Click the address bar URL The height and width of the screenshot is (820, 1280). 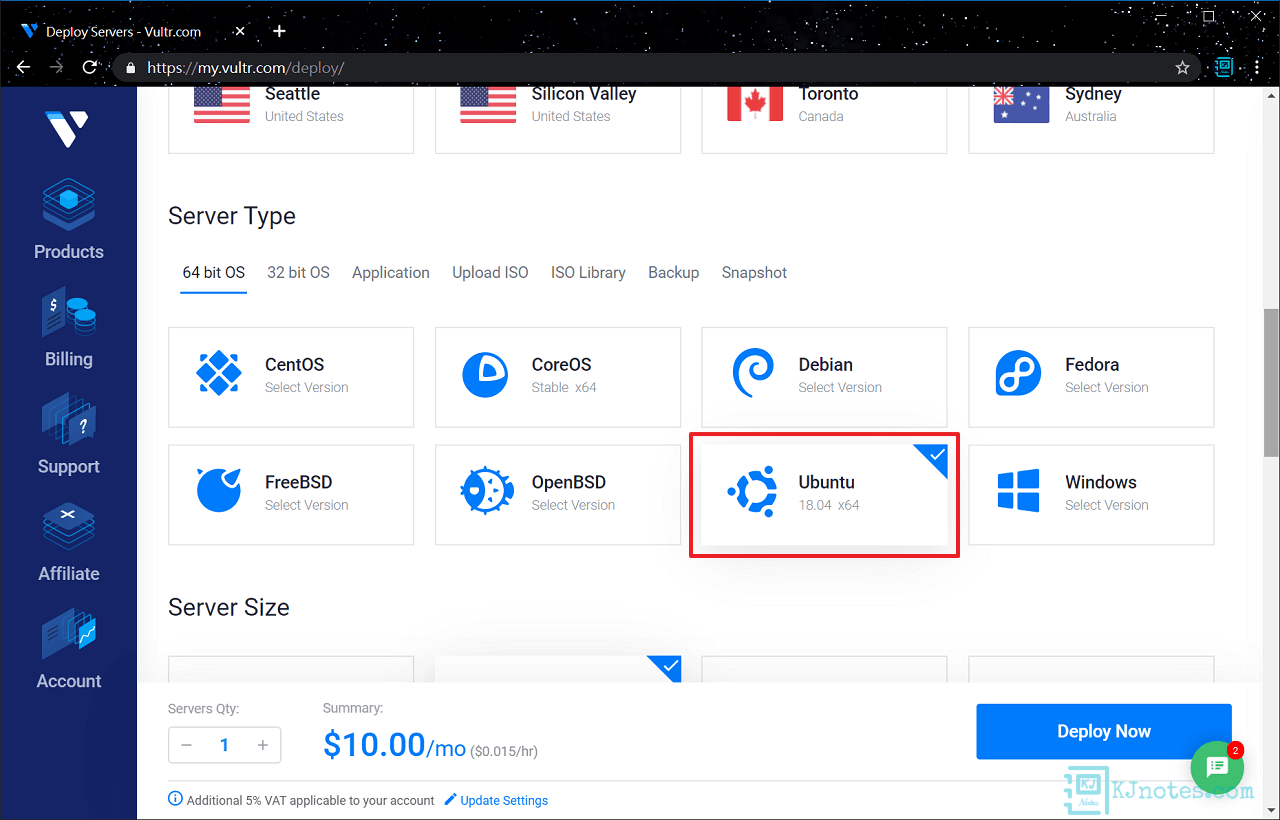coord(246,68)
